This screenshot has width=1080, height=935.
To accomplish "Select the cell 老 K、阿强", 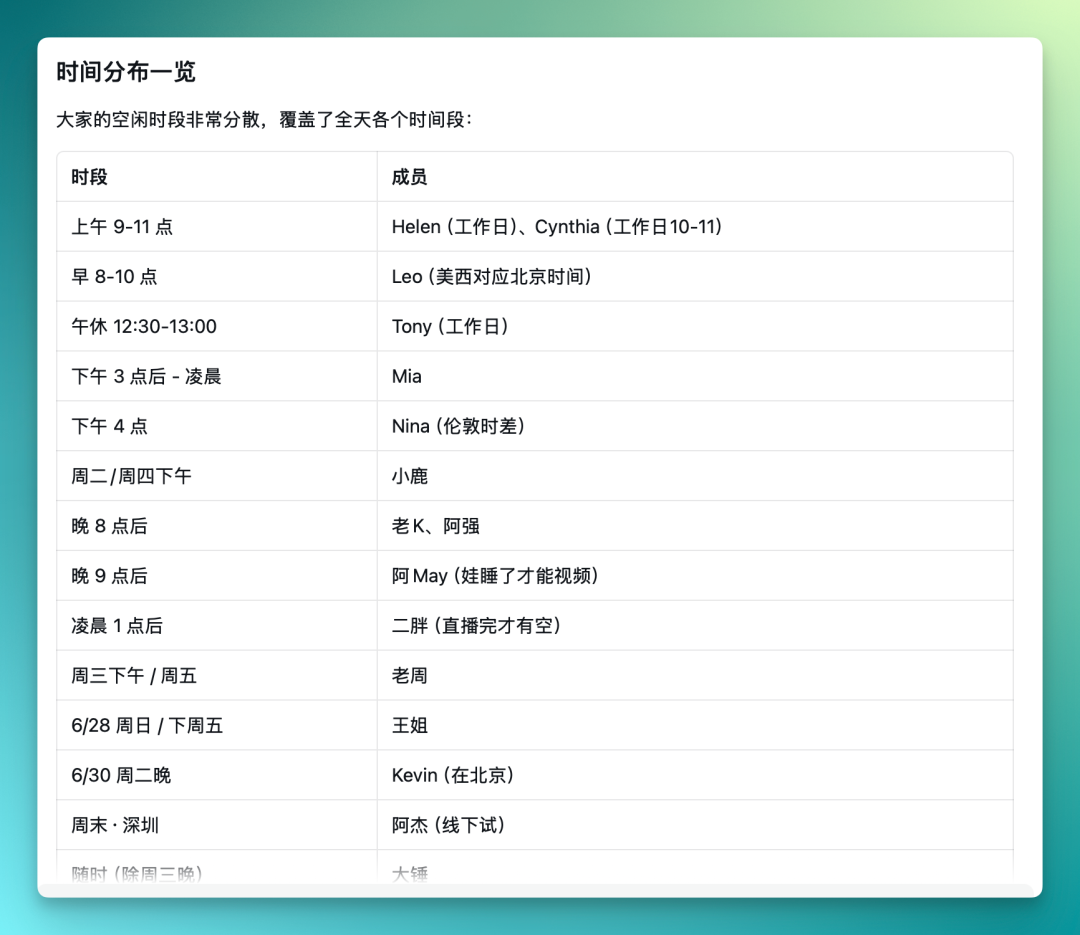I will (x=695, y=526).
